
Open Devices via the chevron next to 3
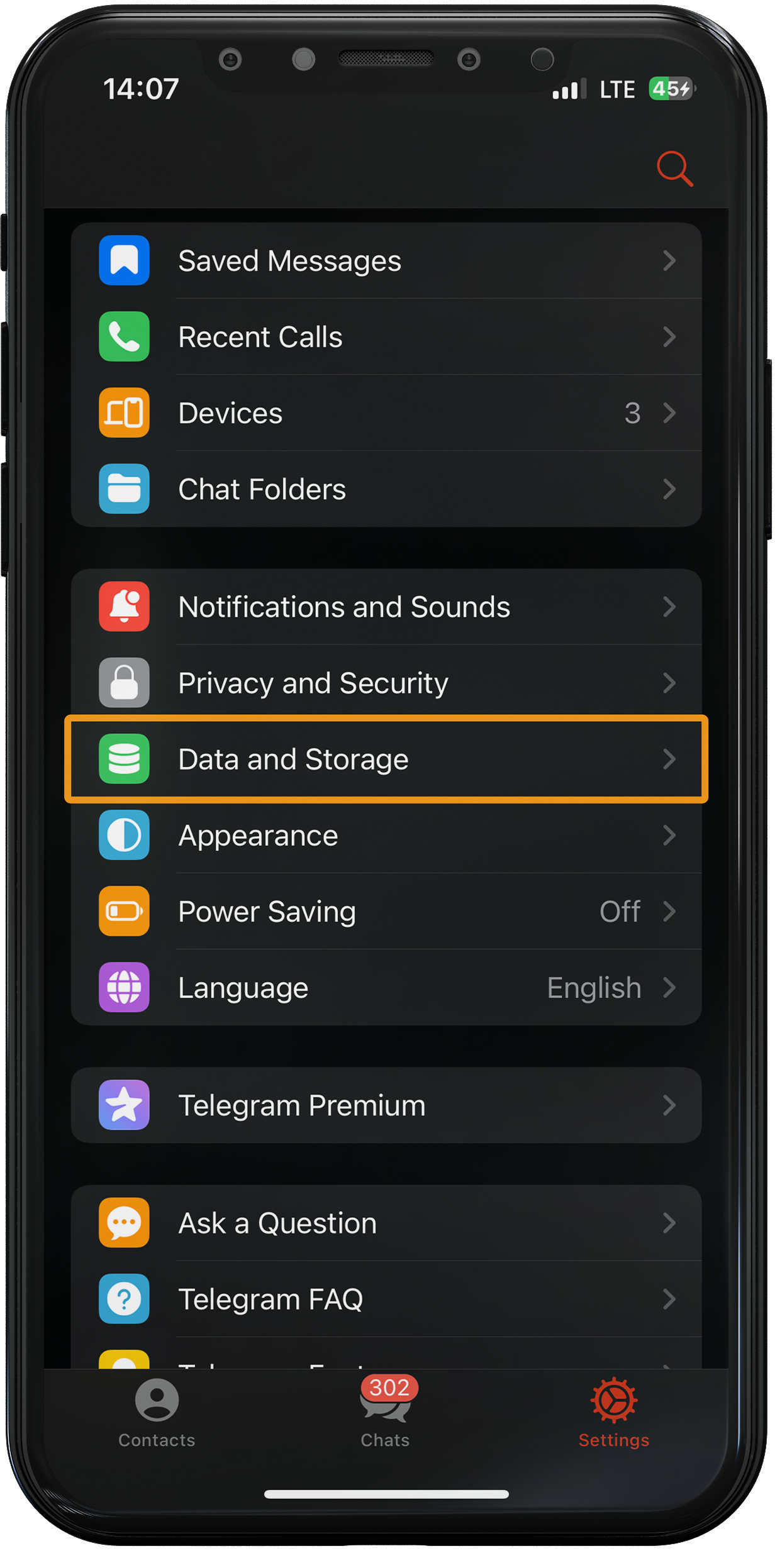tap(669, 412)
